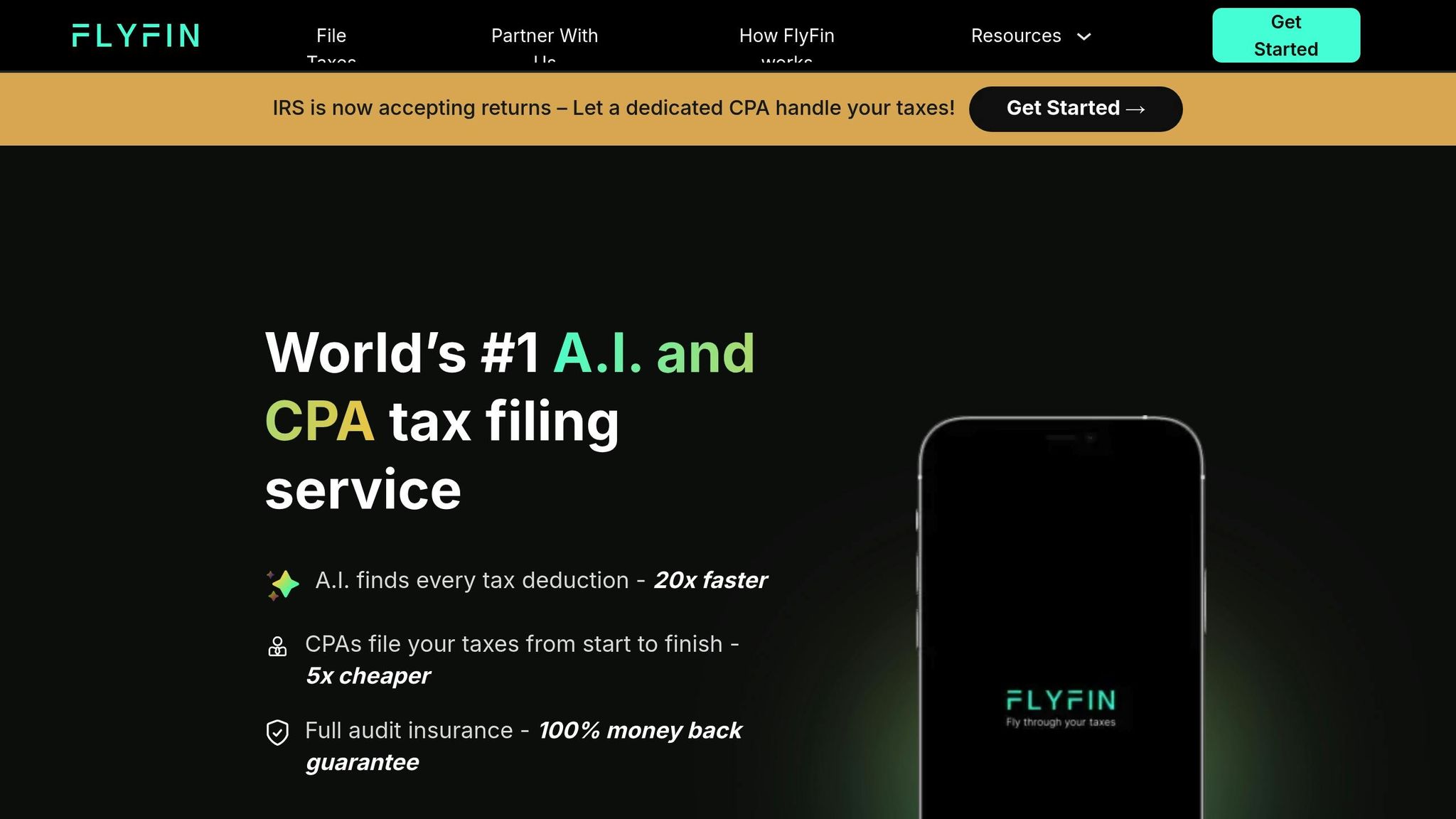The height and width of the screenshot is (819, 1456).
Task: Click the phone mockup showing FlyFin app
Action: pyautogui.click(x=1061, y=617)
